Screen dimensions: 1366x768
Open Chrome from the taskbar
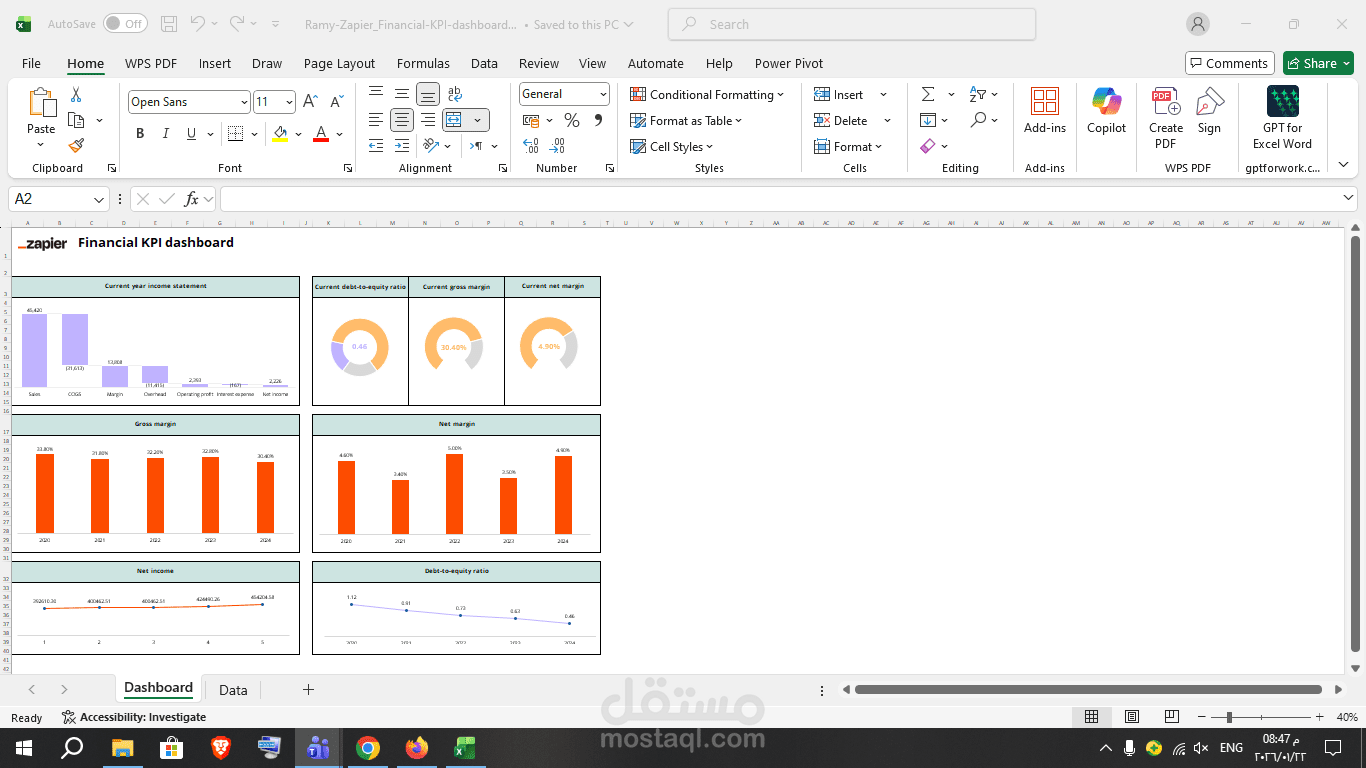[x=368, y=748]
